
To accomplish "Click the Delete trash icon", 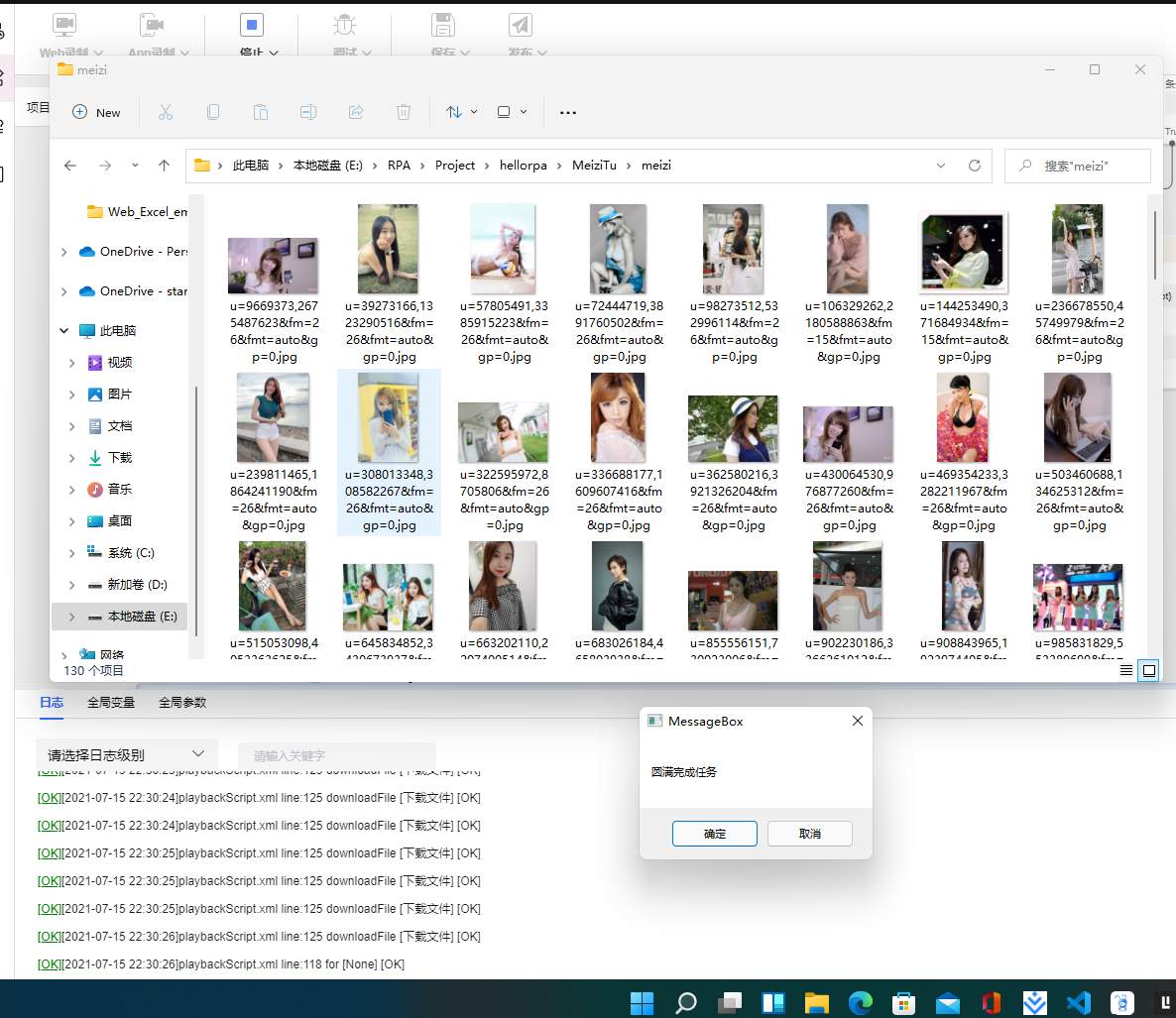I will click(x=404, y=112).
